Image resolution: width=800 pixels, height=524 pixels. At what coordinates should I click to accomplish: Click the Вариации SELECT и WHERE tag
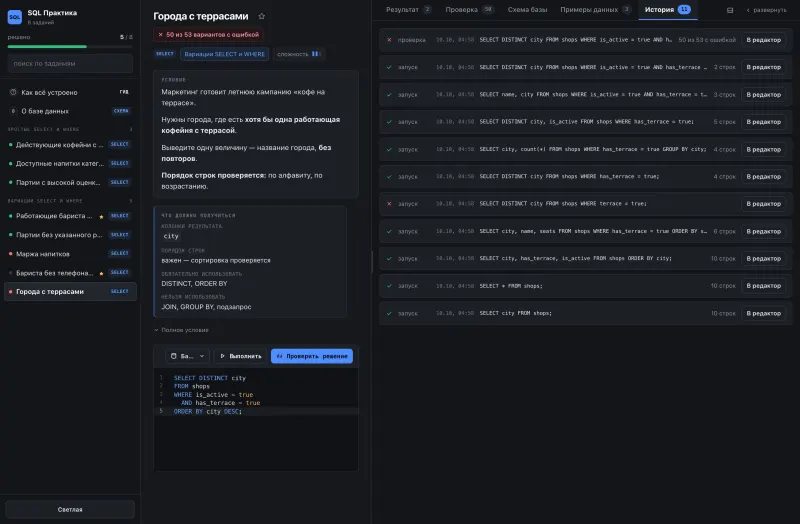coord(224,54)
